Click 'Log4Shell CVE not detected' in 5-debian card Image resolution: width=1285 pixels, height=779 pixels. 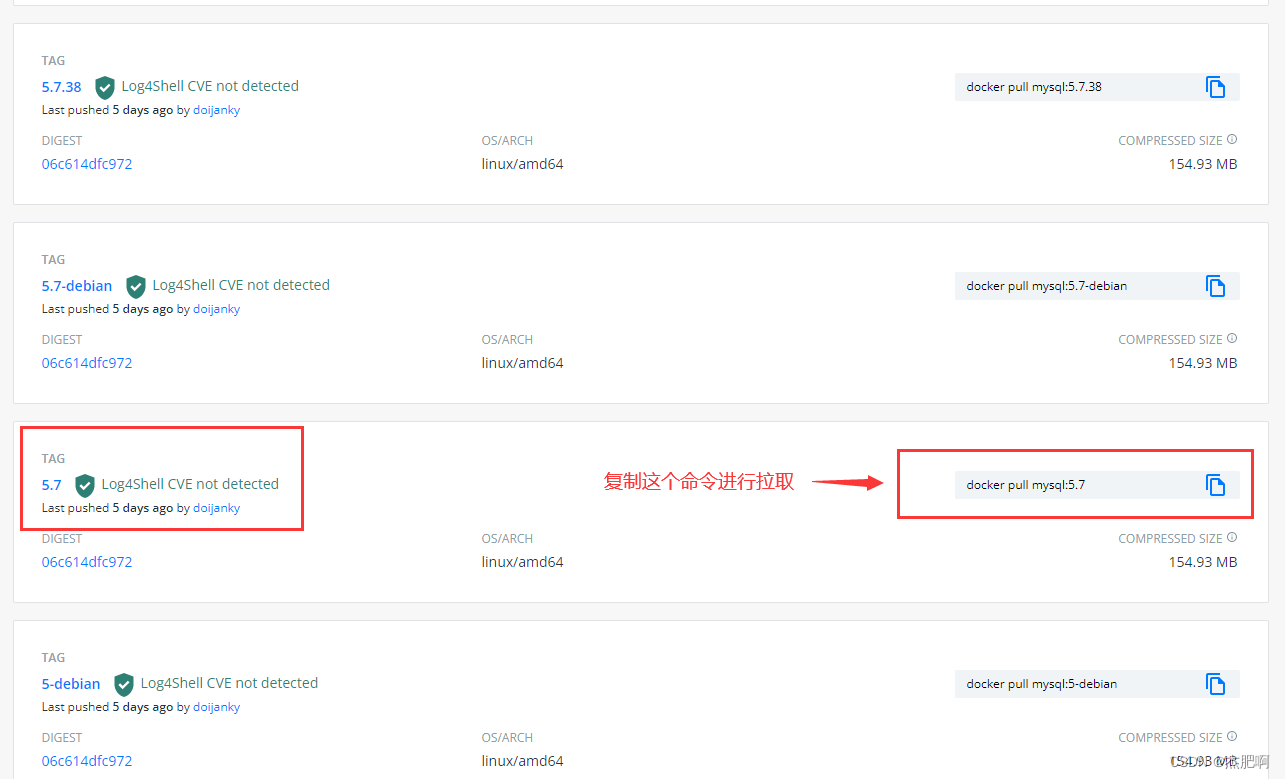[229, 683]
